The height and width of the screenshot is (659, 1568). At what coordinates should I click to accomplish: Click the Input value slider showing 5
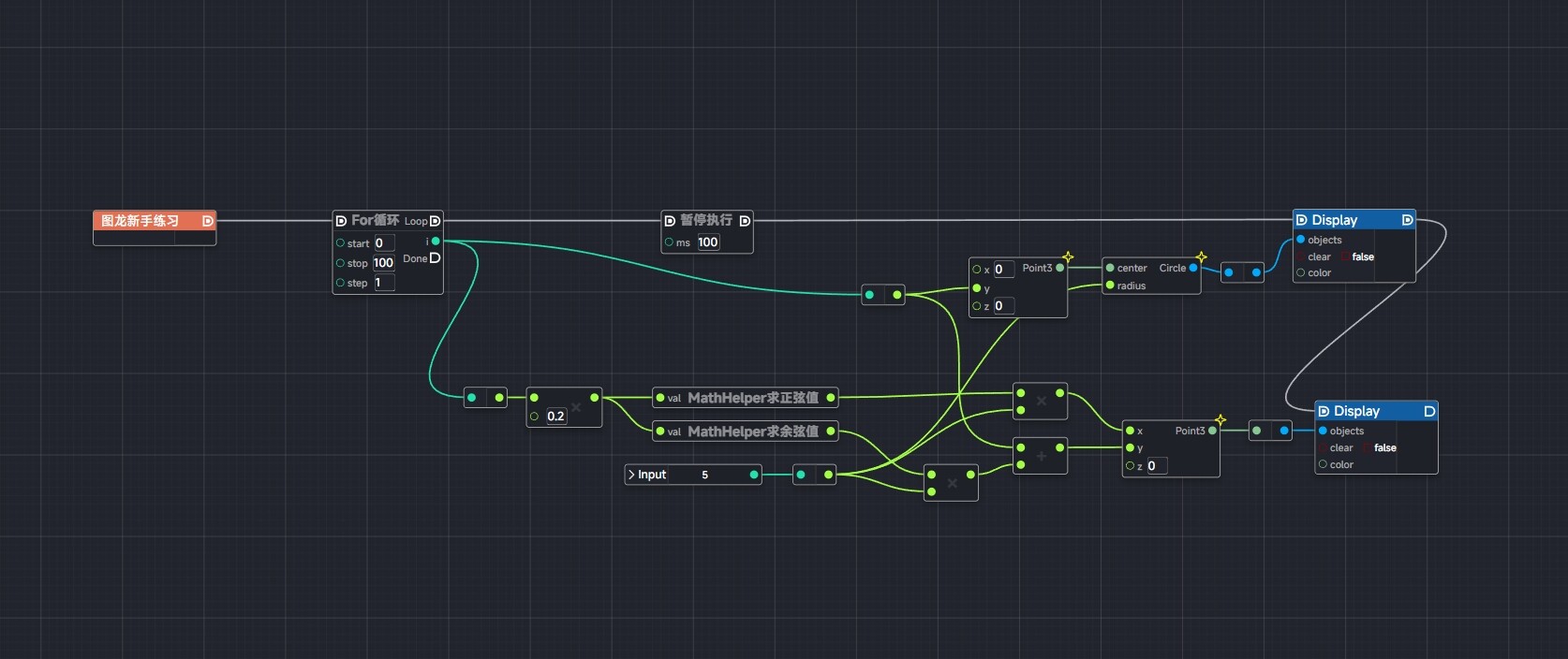click(705, 475)
